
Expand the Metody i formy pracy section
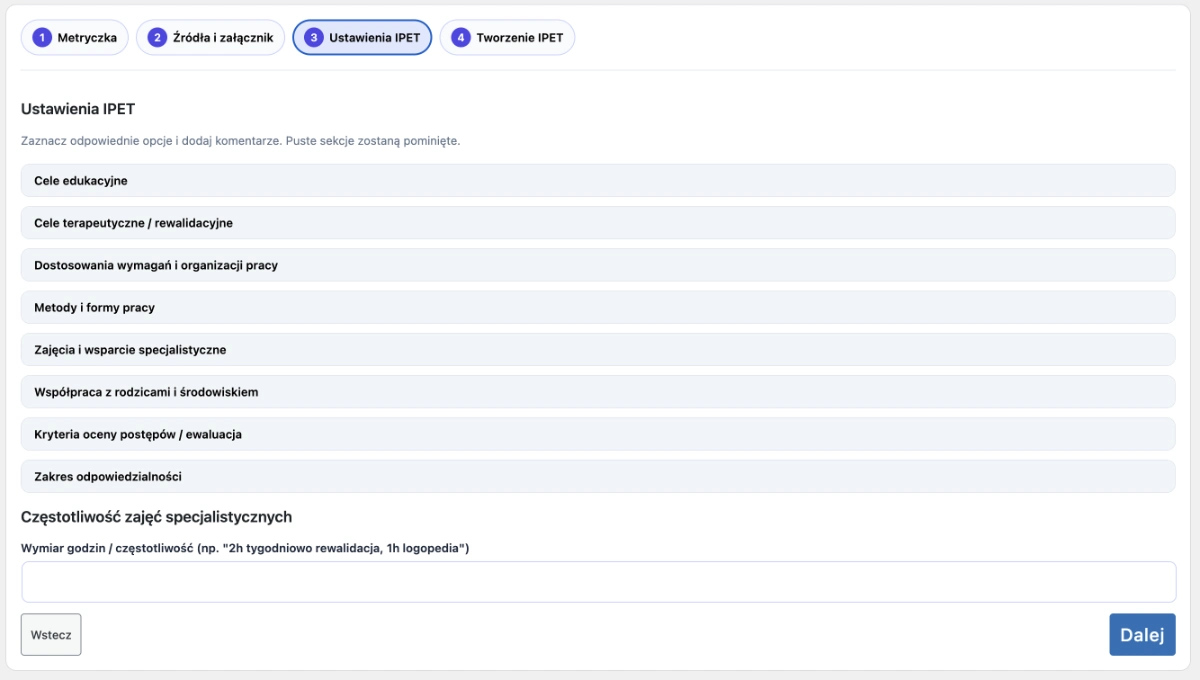click(x=598, y=308)
